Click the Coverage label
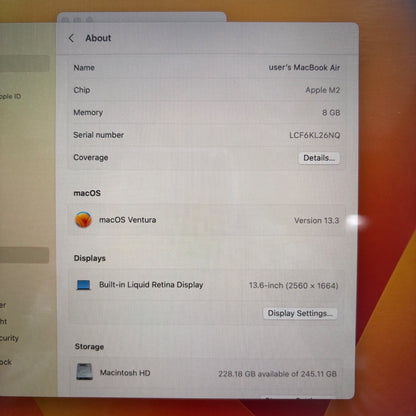Screen dimensions: 416x416 [91, 157]
